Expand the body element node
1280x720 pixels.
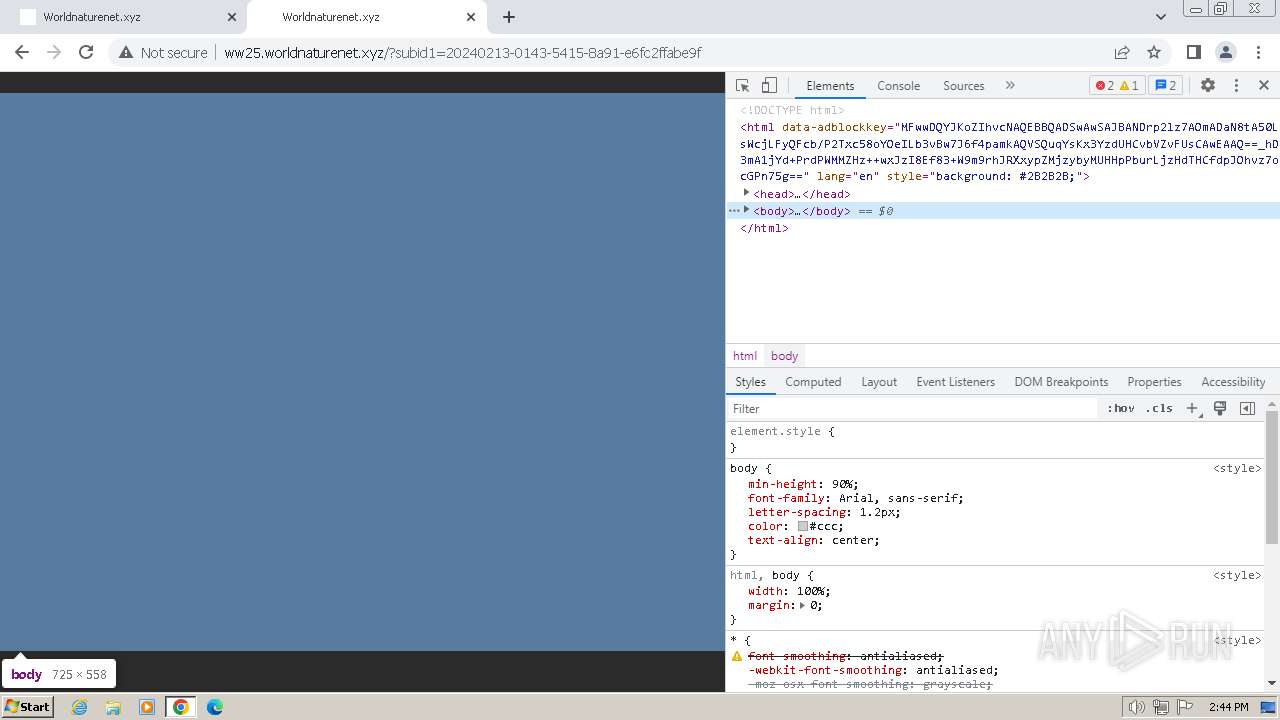click(746, 210)
